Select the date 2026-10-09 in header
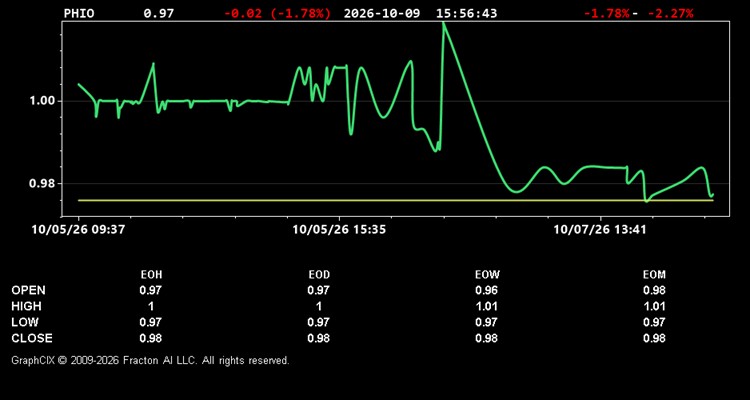Image resolution: width=750 pixels, height=400 pixels. 382,13
